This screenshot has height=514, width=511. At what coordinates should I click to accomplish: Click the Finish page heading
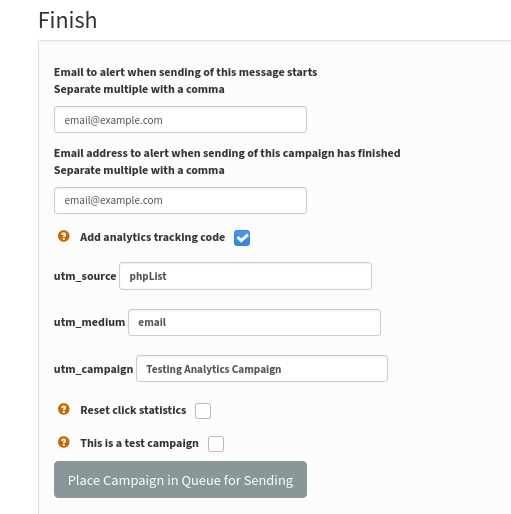click(68, 20)
